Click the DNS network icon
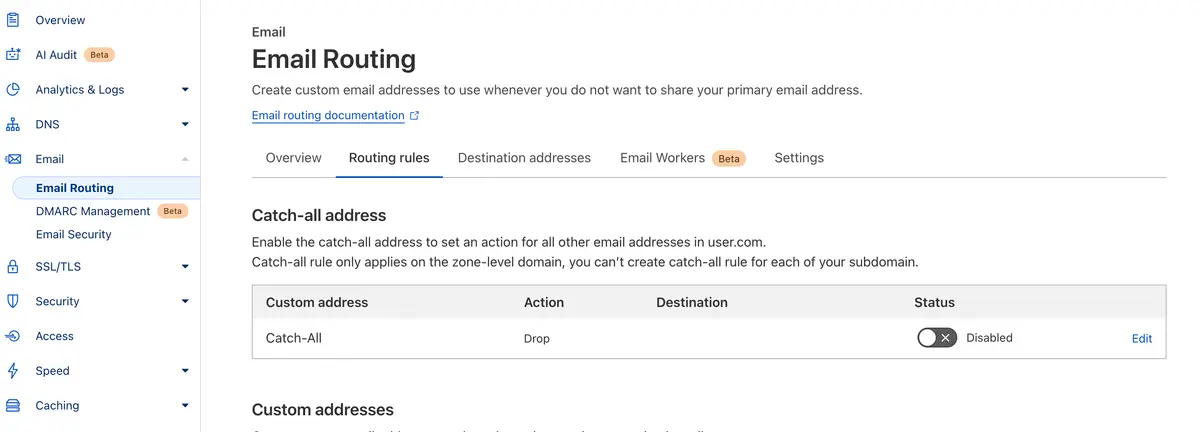Screen dimensions: 1200x432 pyautogui.click(x=13, y=124)
